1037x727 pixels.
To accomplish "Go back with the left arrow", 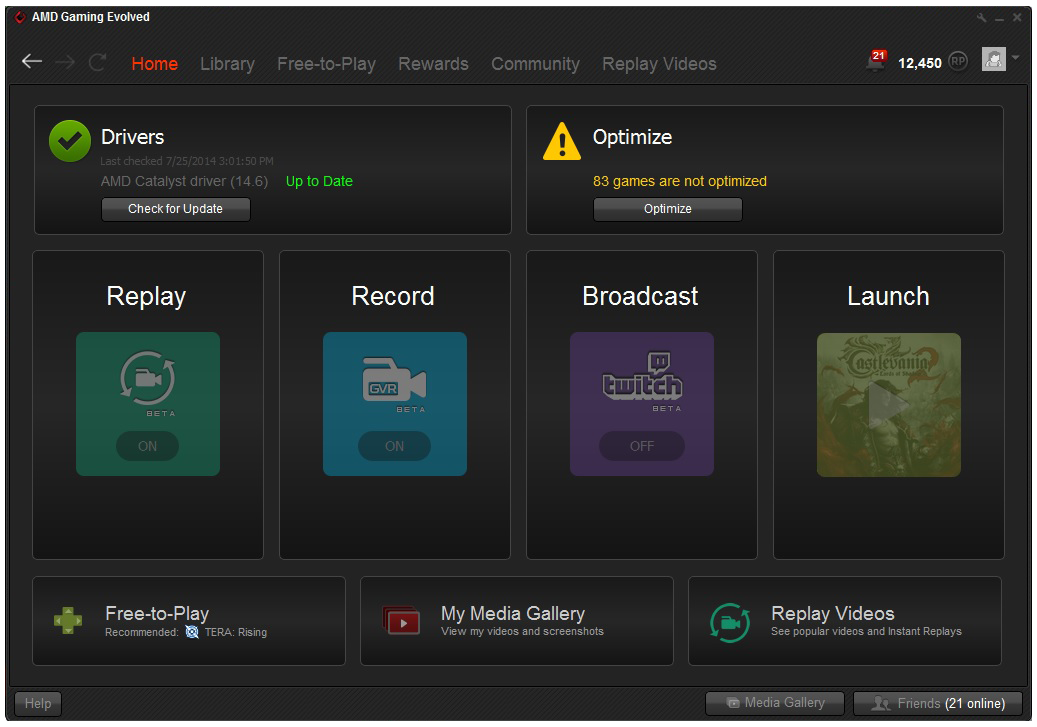I will [32, 62].
